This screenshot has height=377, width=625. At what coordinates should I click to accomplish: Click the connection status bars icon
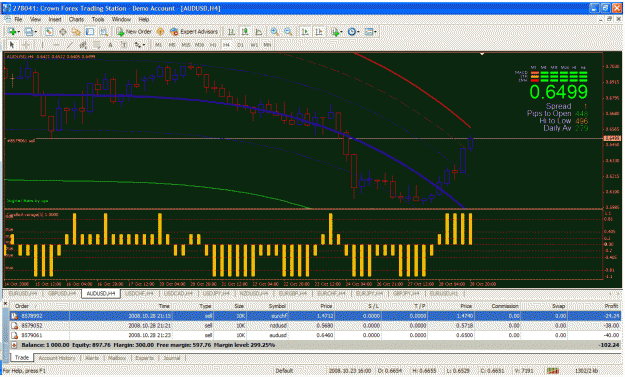click(553, 371)
